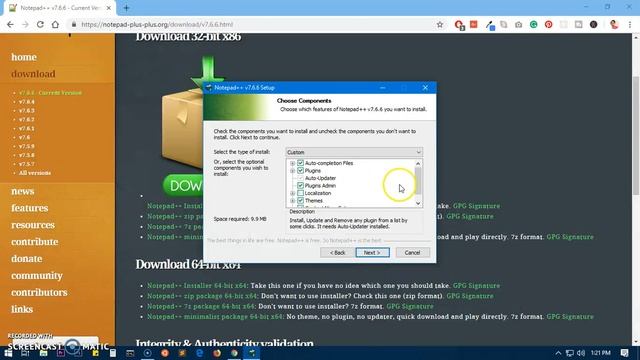640x360 pixels.
Task: Open the download sidebar section
Action: point(33,74)
